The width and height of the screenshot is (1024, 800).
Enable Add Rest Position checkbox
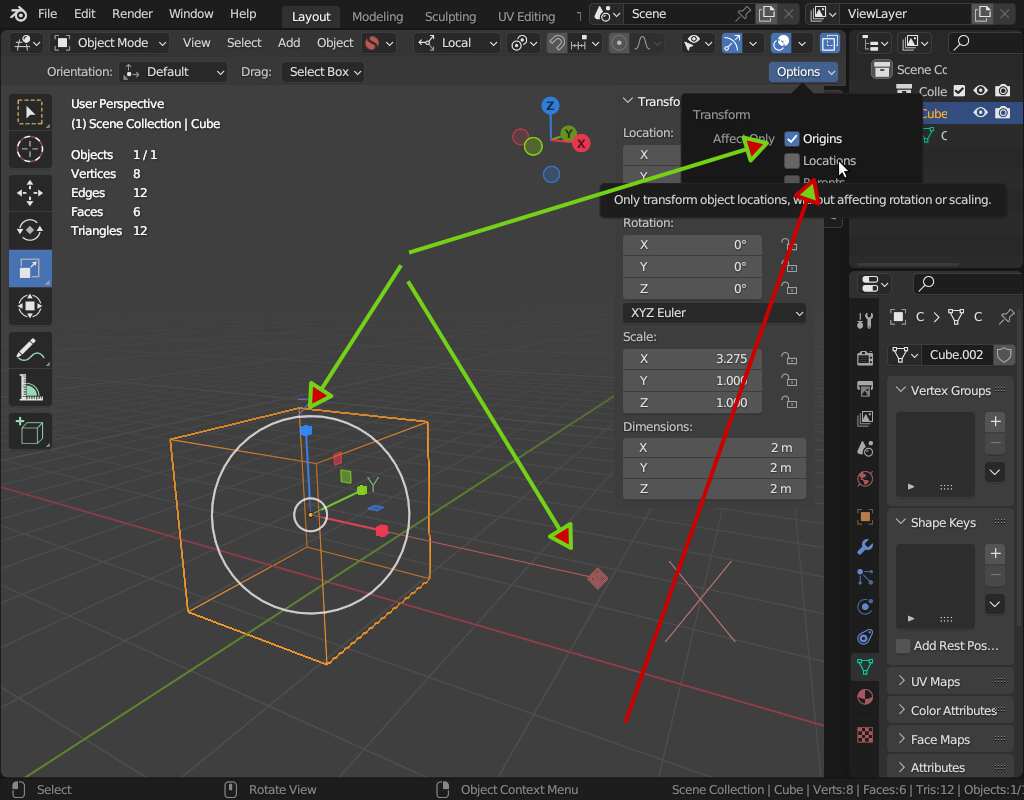(x=903, y=646)
